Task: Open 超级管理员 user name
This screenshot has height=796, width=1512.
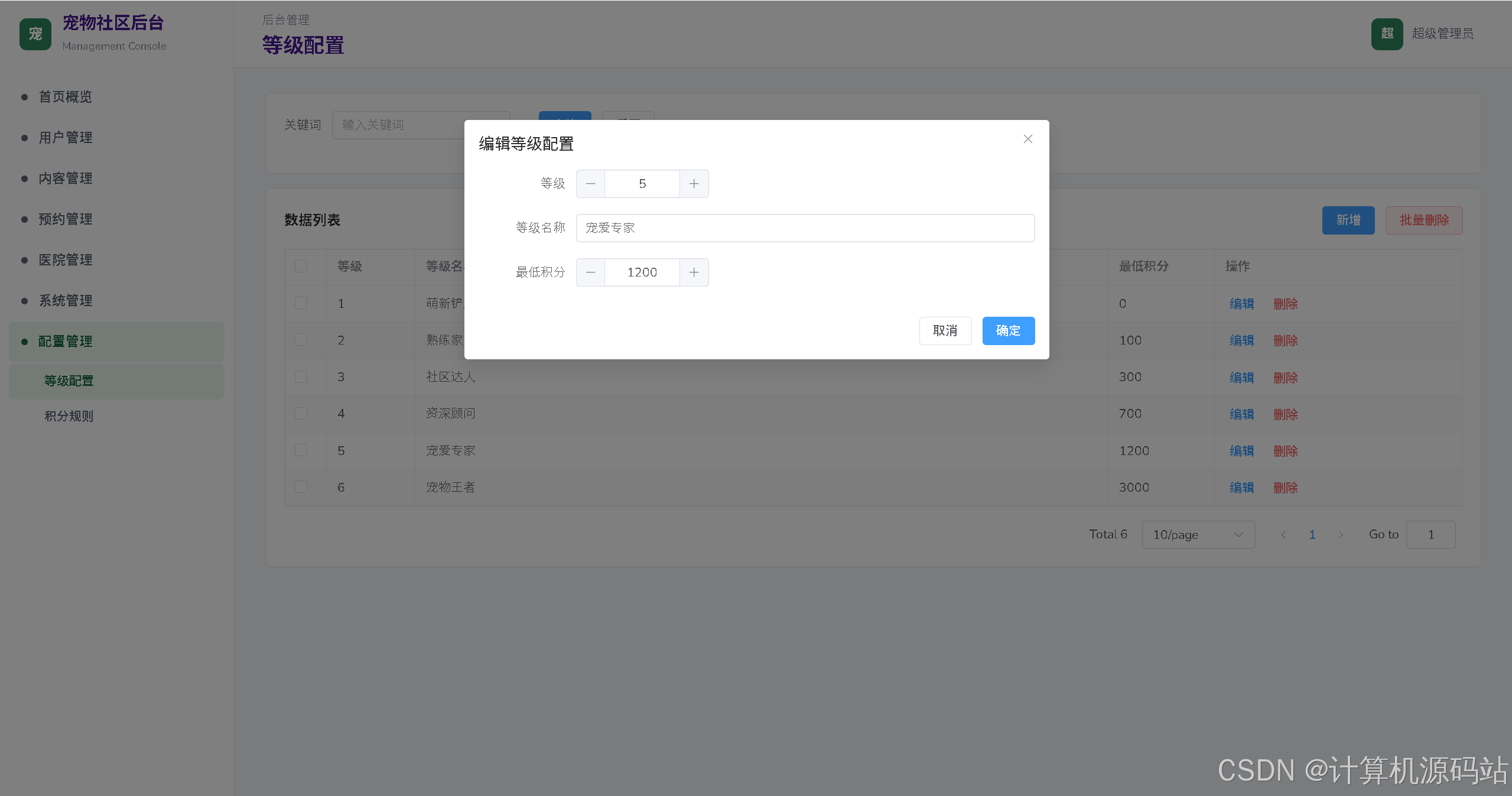Action: click(x=1442, y=34)
